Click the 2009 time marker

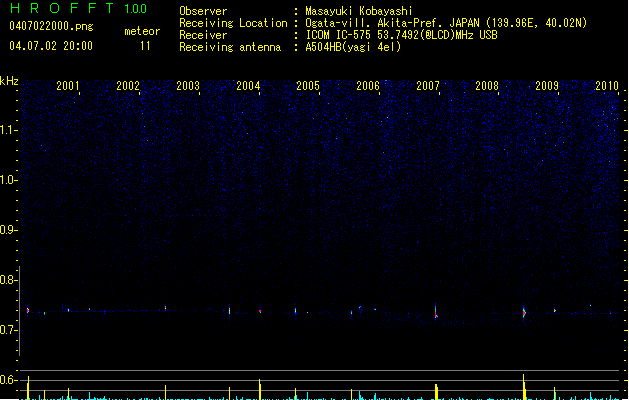[547, 85]
